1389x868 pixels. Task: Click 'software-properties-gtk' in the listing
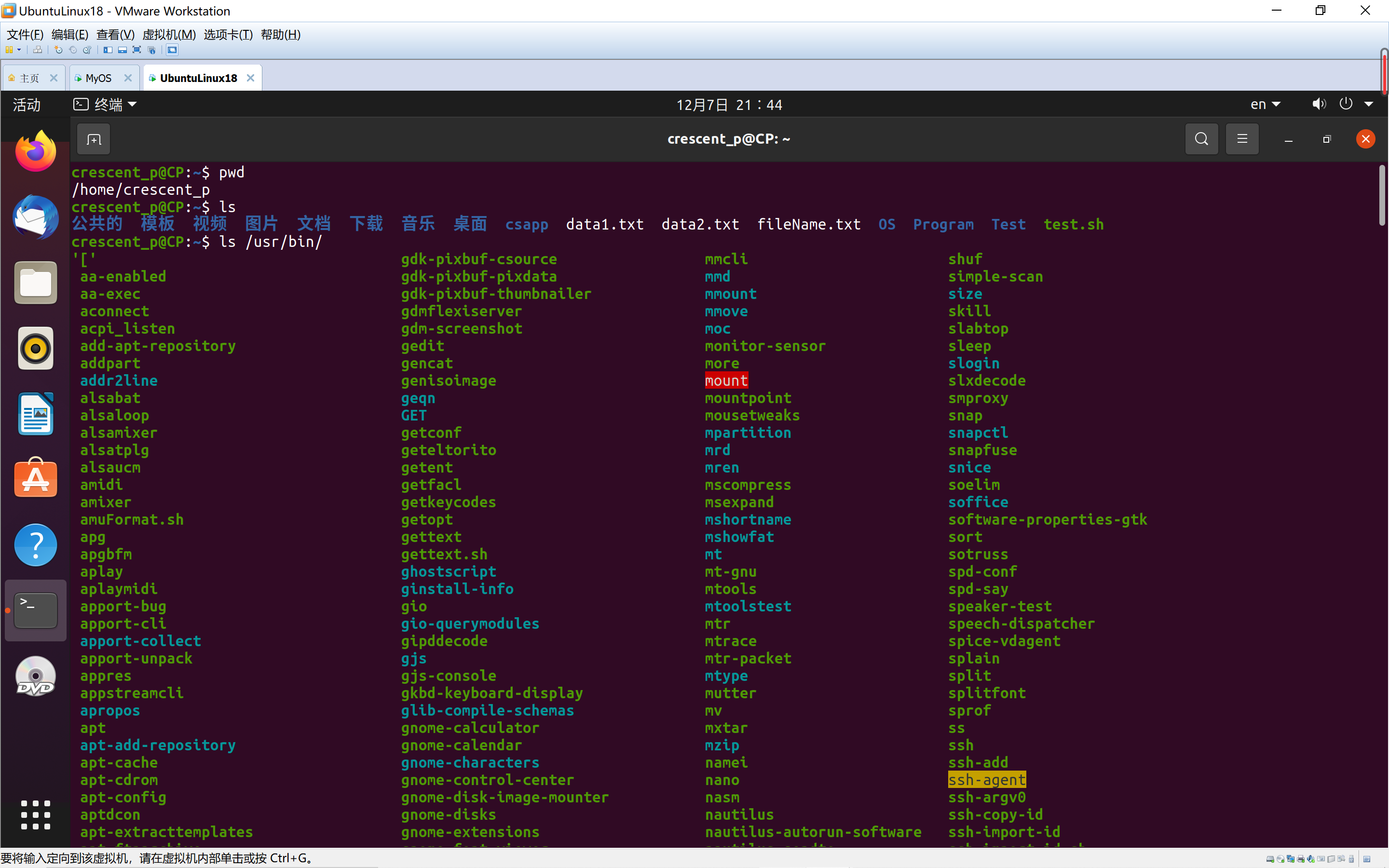pos(1048,519)
